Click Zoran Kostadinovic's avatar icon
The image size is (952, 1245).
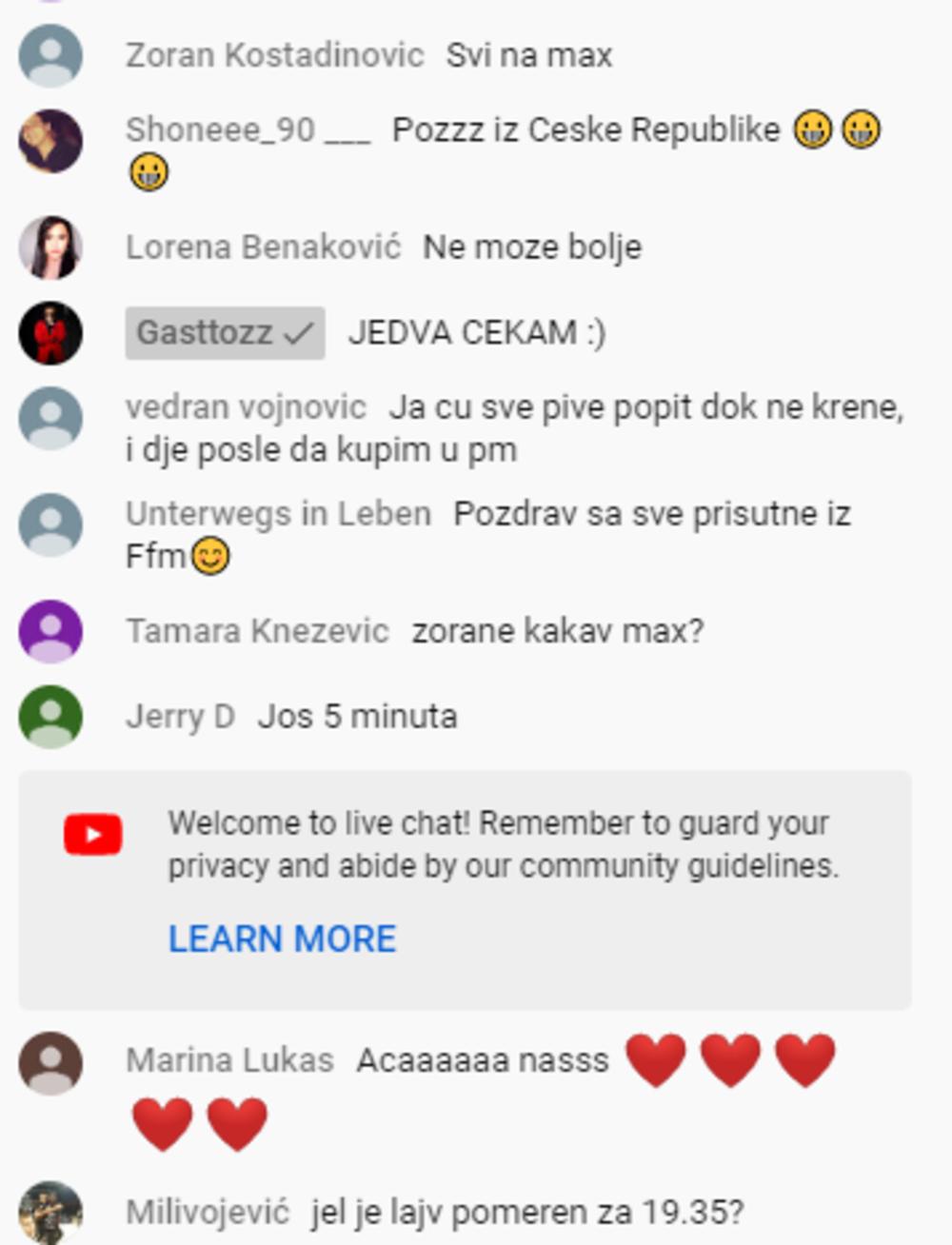coord(50,56)
